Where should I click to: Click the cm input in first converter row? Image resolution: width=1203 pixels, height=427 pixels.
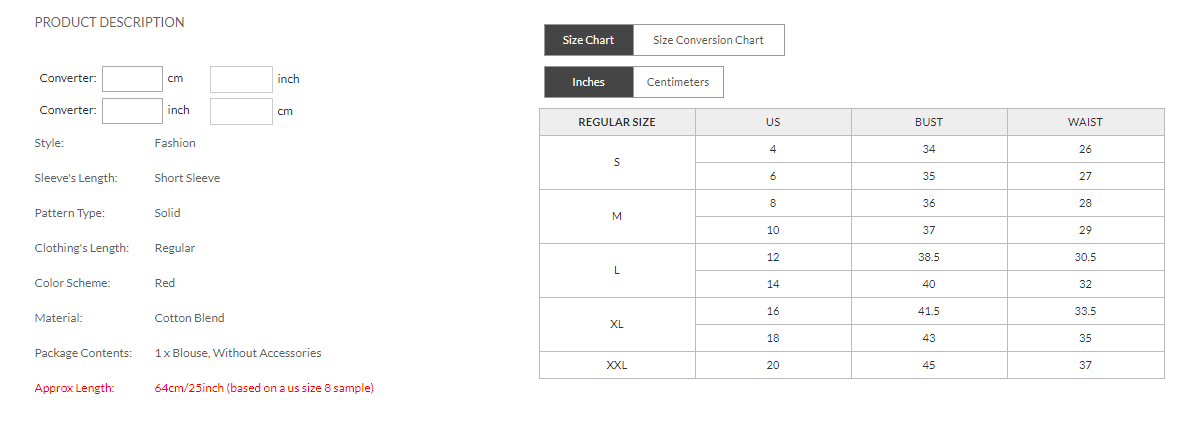pos(132,79)
